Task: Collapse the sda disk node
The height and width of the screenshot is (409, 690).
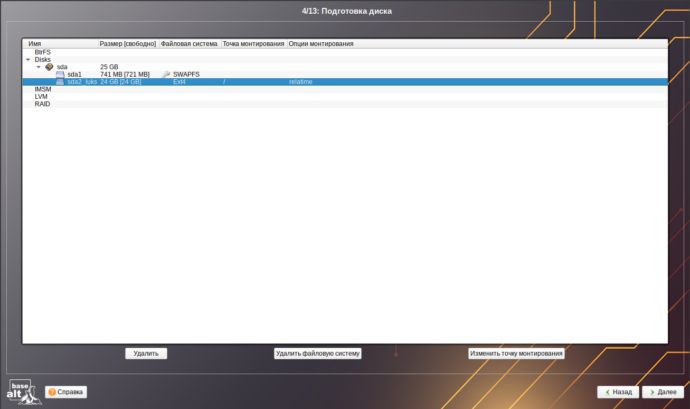Action: (x=39, y=67)
